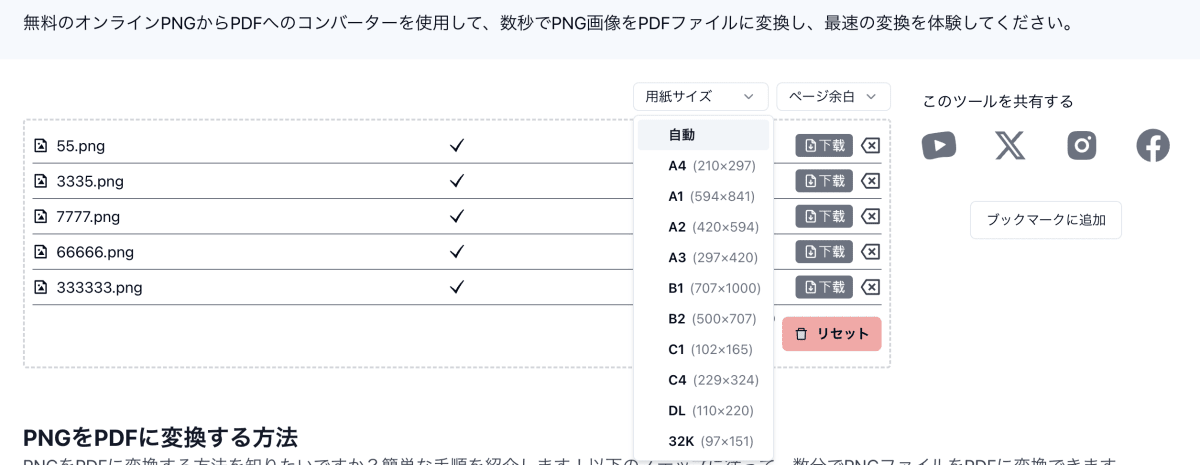1200x465 pixels.
Task: Open the ページ余白 dropdown
Action: coord(833,97)
